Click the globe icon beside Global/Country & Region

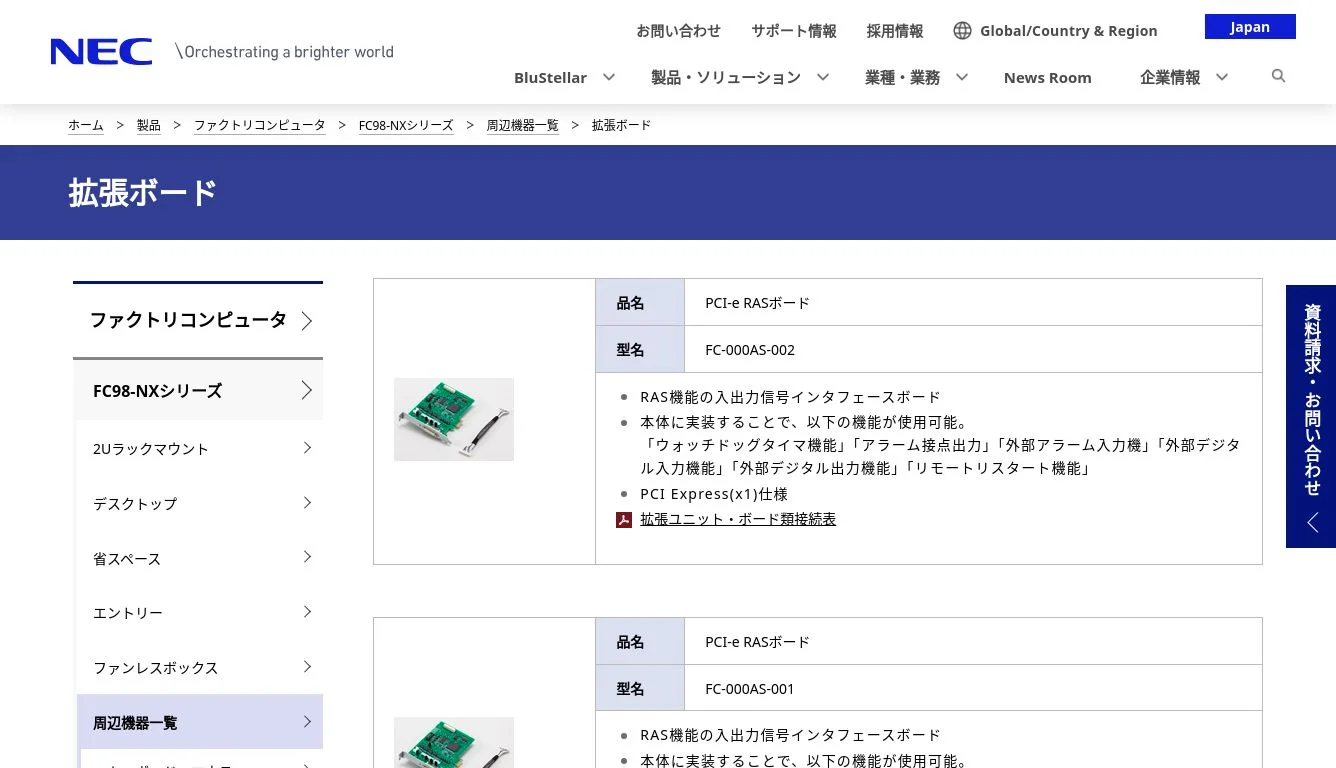962,31
